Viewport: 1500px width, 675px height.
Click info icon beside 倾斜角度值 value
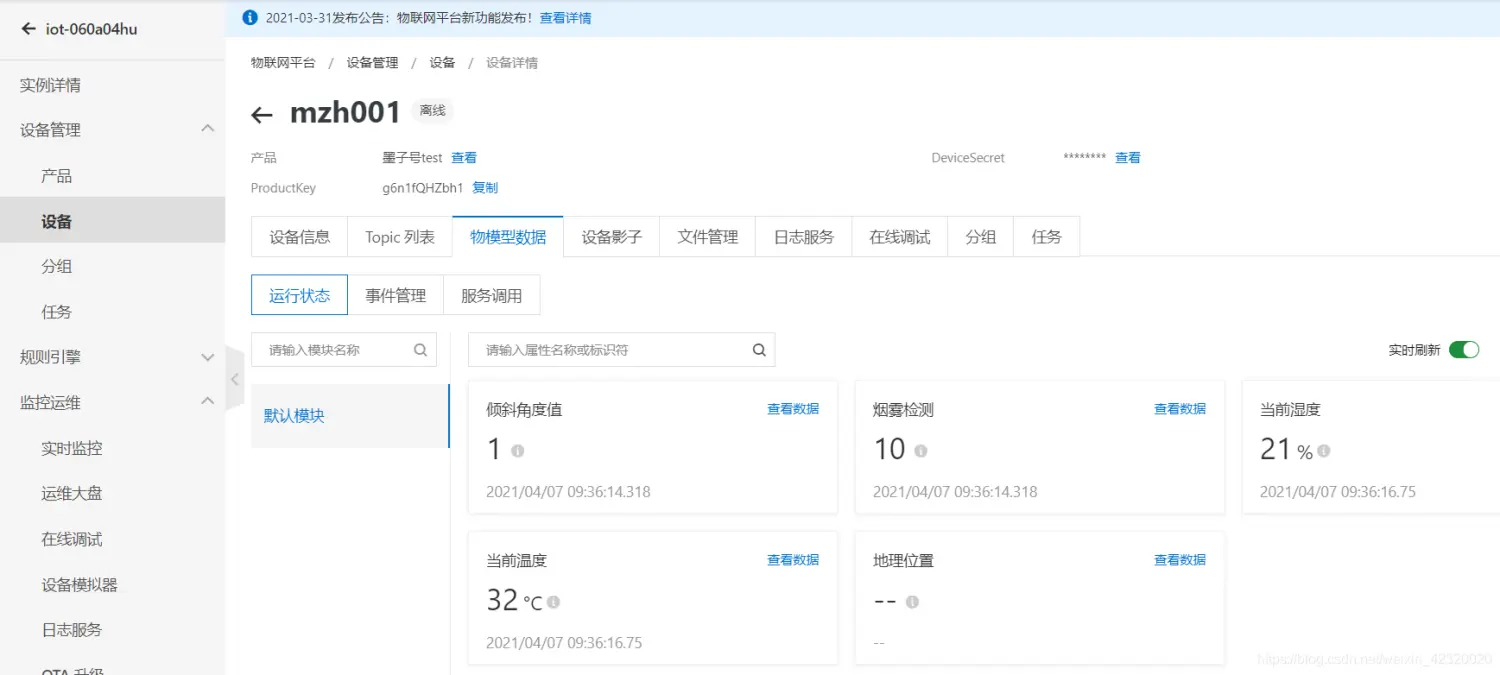[518, 451]
